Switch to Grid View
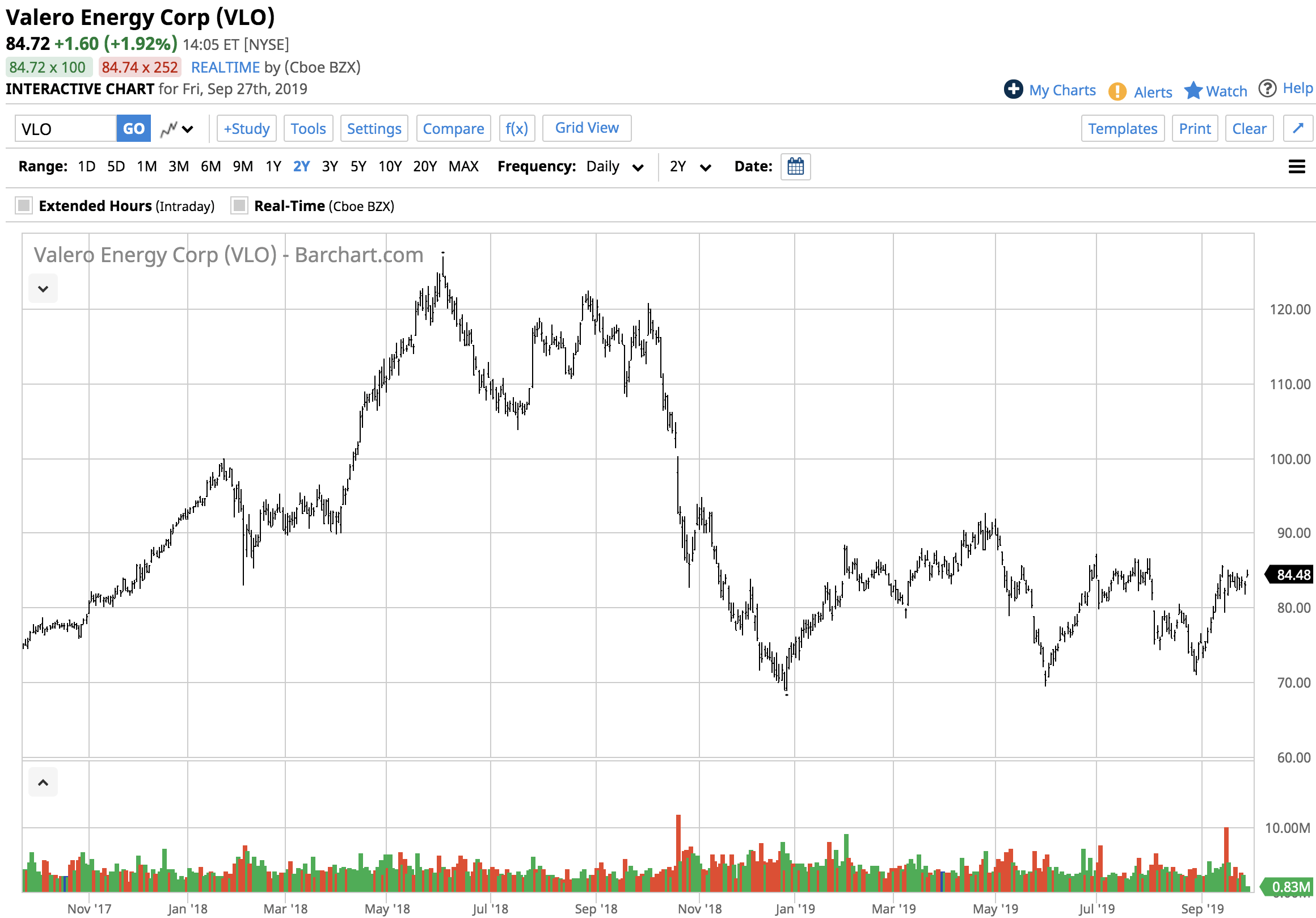The height and width of the screenshot is (918, 1316). click(x=587, y=128)
